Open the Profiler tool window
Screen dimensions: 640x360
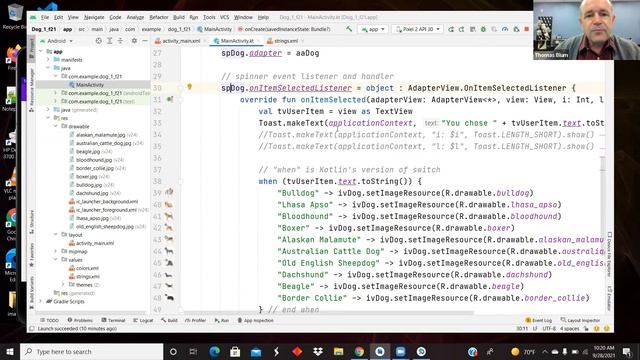[x=196, y=320]
